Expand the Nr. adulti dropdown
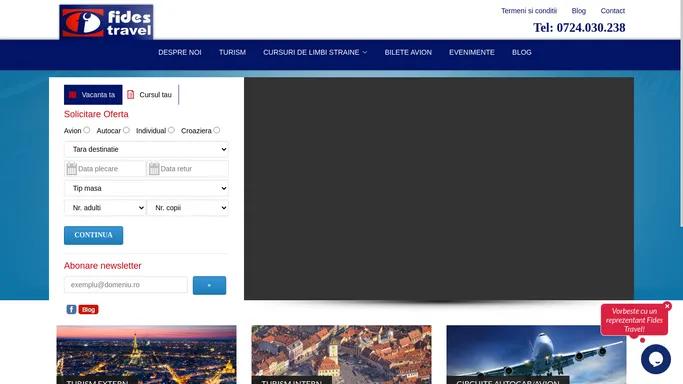This screenshot has height=384, width=683. tap(105, 208)
